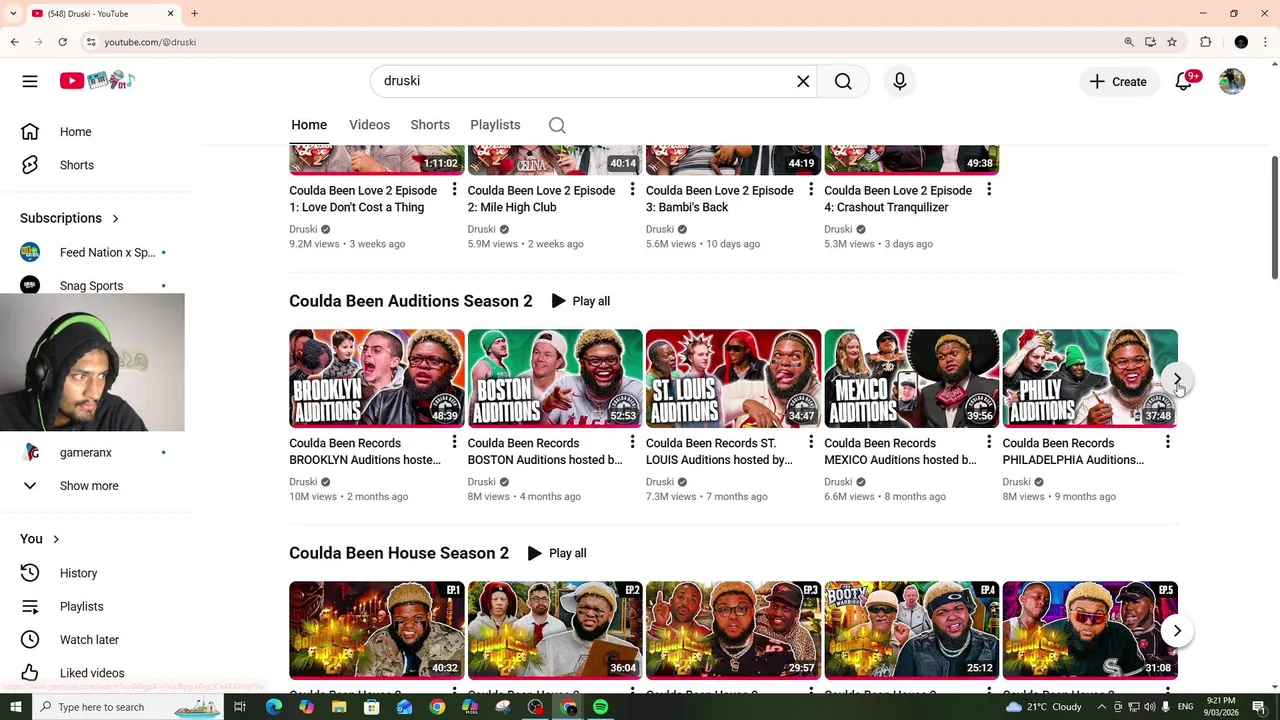
Task: Open the account avatar menu
Action: click(x=1232, y=81)
